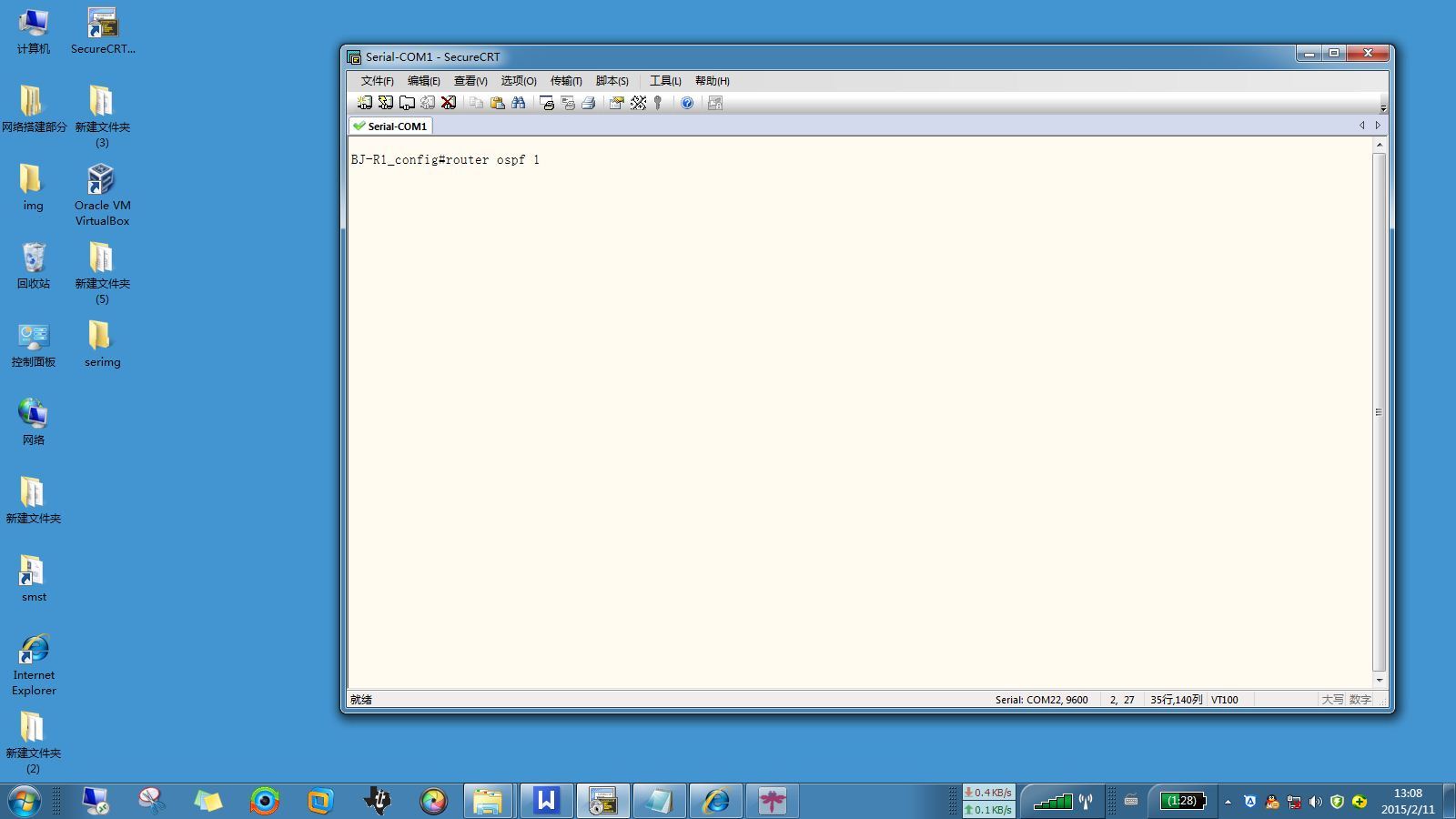This screenshot has width=1456, height=819.
Task: Click the tab scroll left arrow
Action: [x=1362, y=126]
